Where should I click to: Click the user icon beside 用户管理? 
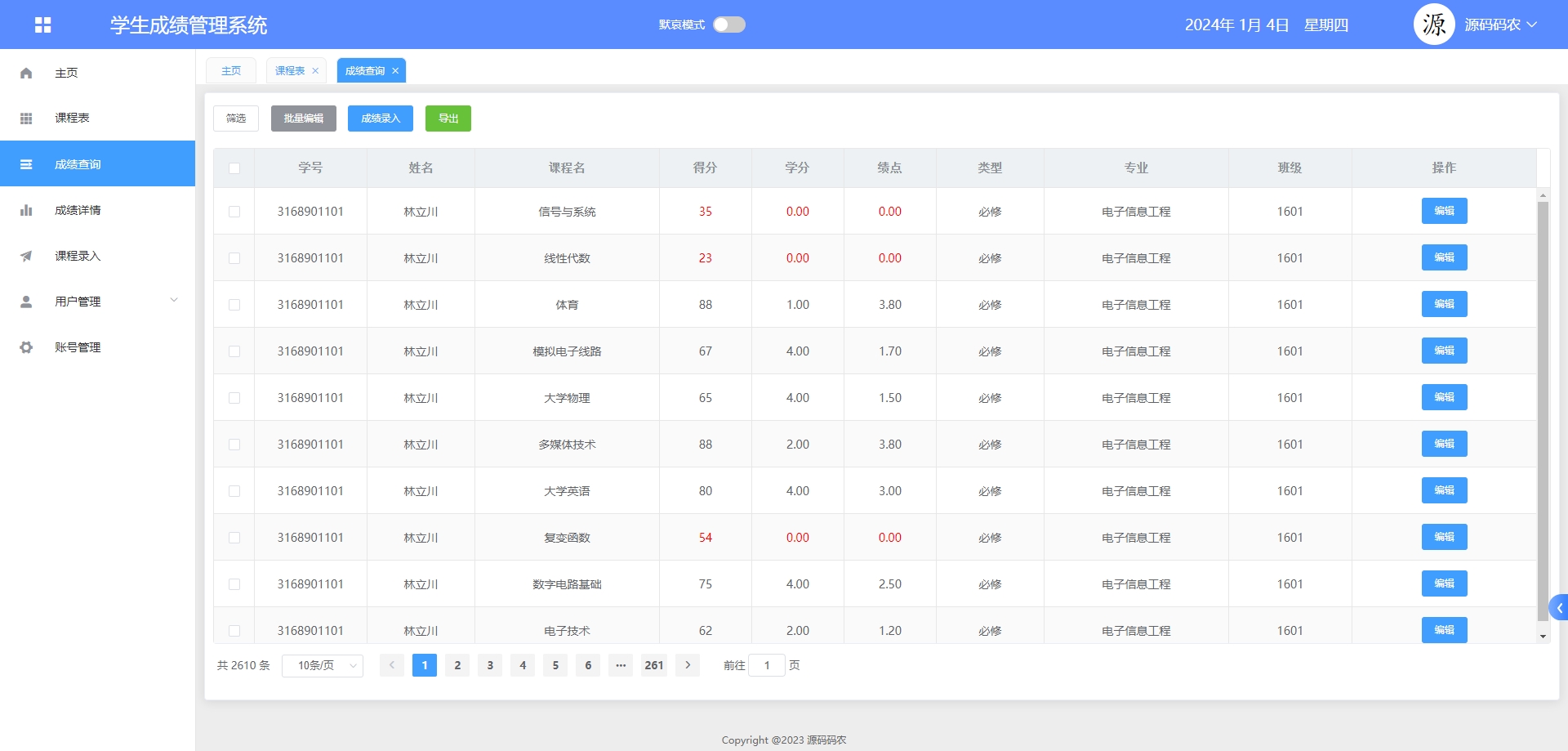coord(26,302)
